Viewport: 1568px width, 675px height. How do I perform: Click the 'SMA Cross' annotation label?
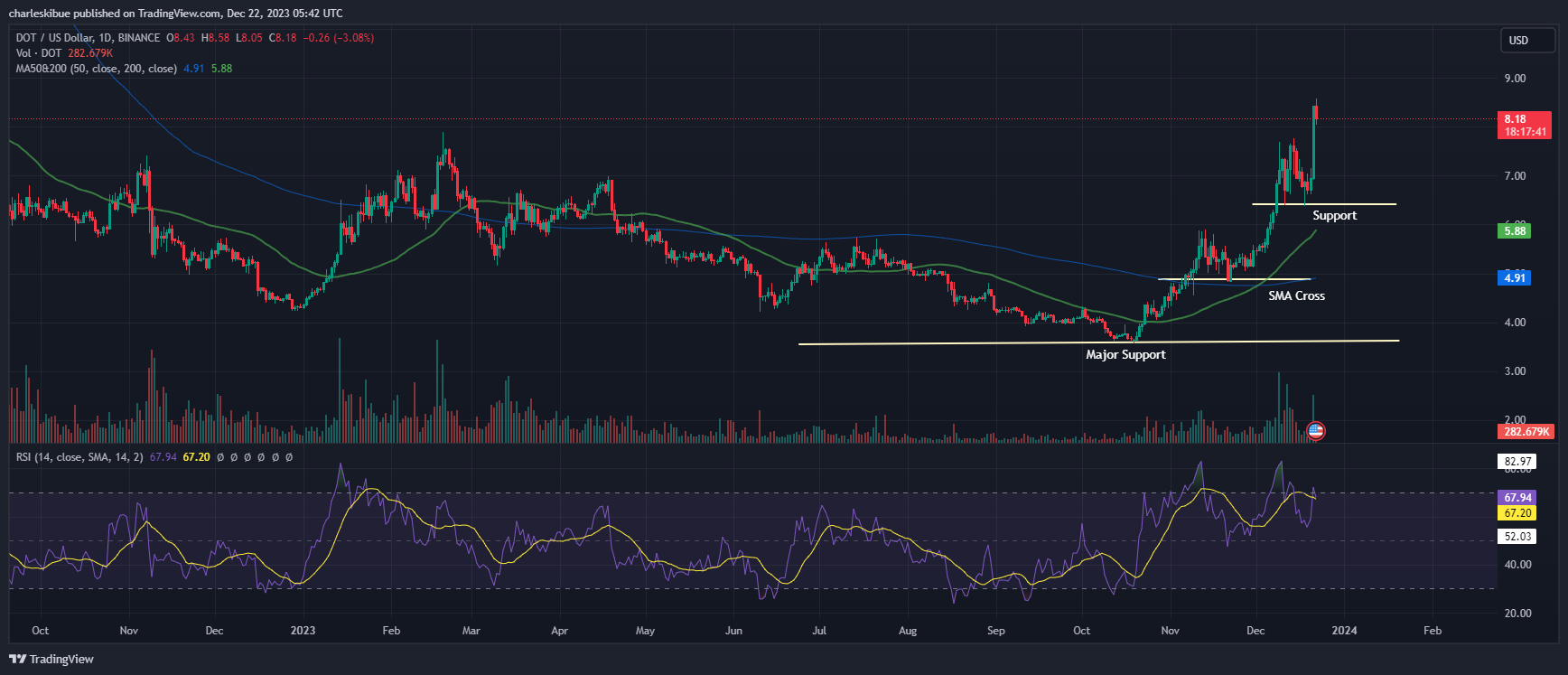(1296, 295)
